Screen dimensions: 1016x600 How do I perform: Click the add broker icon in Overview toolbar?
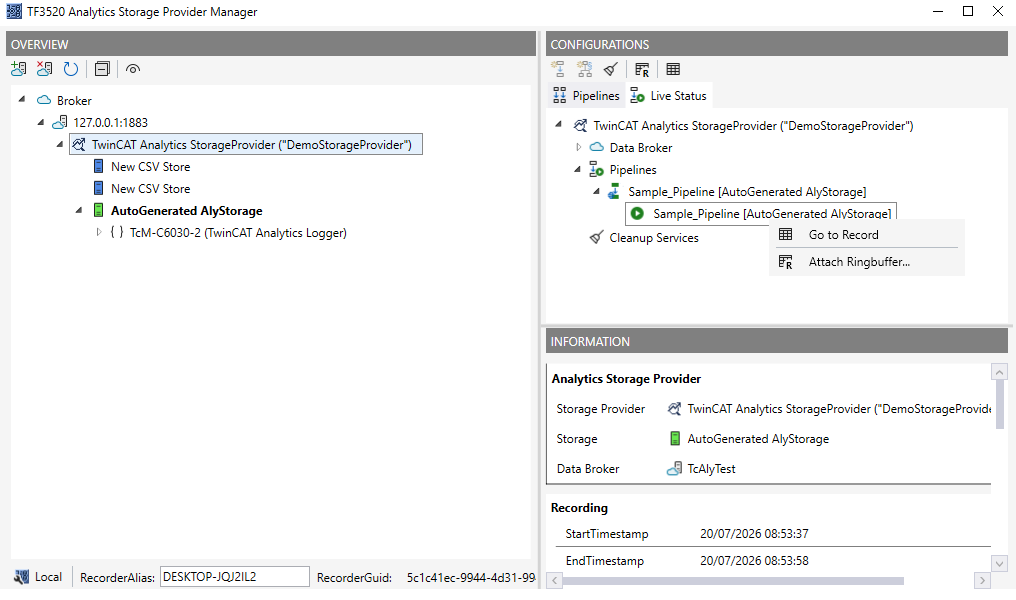[x=19, y=69]
